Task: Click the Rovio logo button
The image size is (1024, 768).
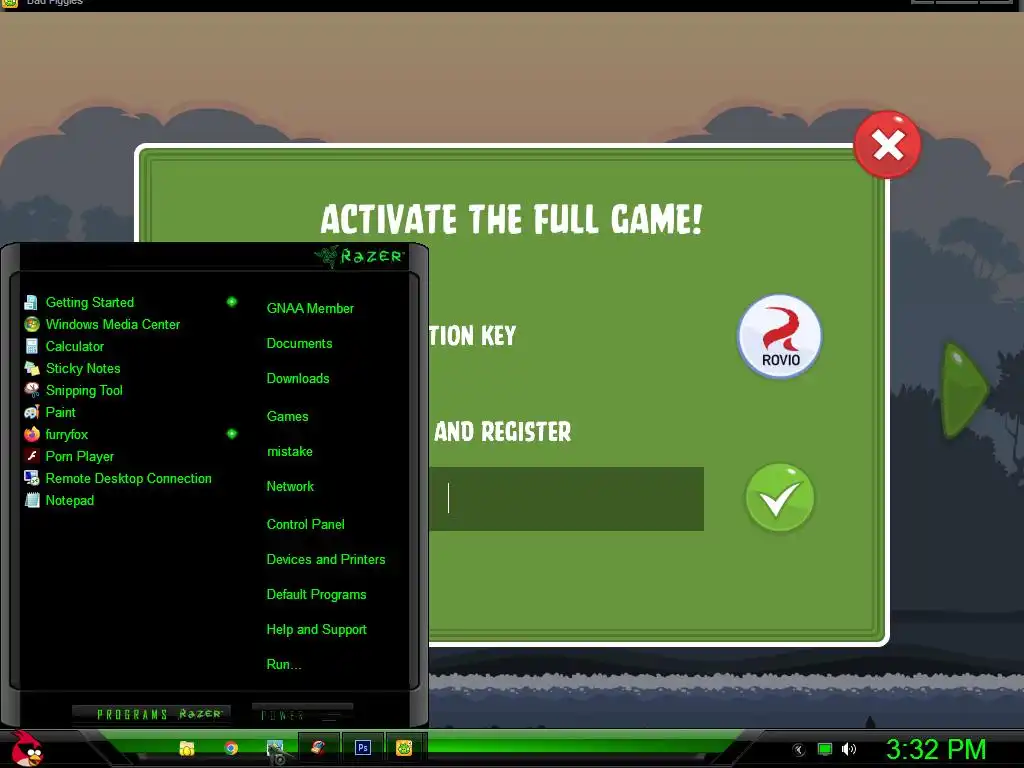Action: tap(780, 337)
